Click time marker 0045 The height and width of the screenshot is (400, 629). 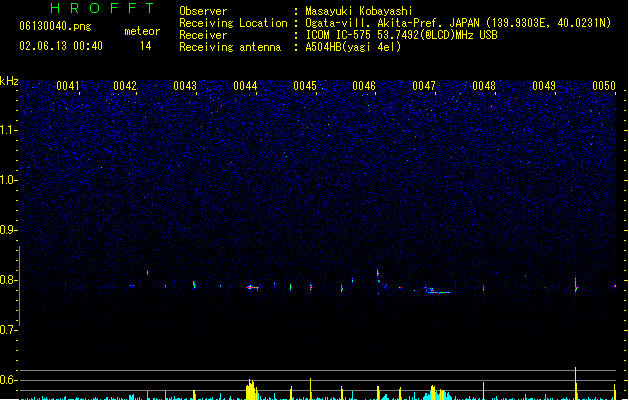coord(305,86)
